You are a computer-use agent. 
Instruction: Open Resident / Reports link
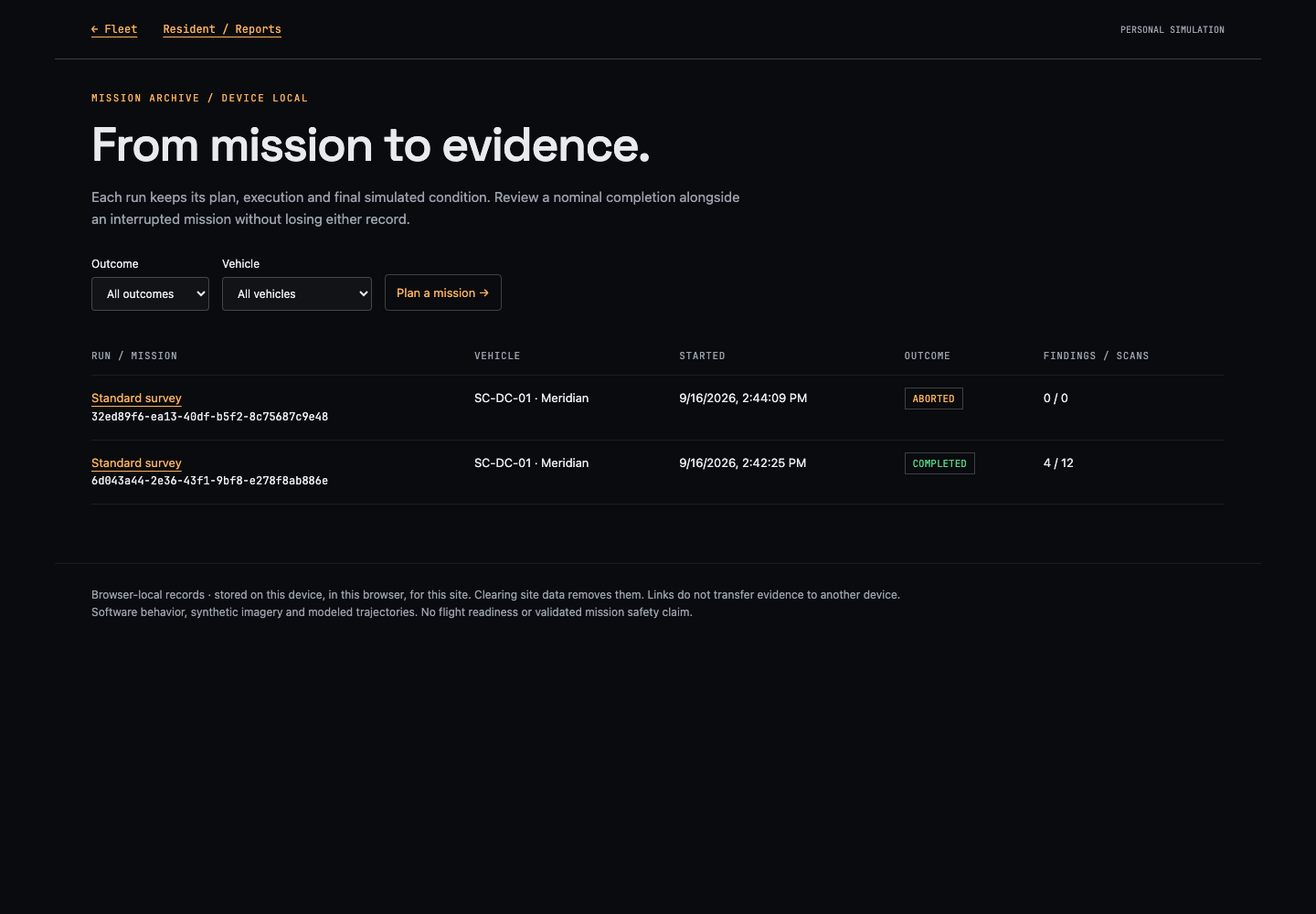coord(222,29)
